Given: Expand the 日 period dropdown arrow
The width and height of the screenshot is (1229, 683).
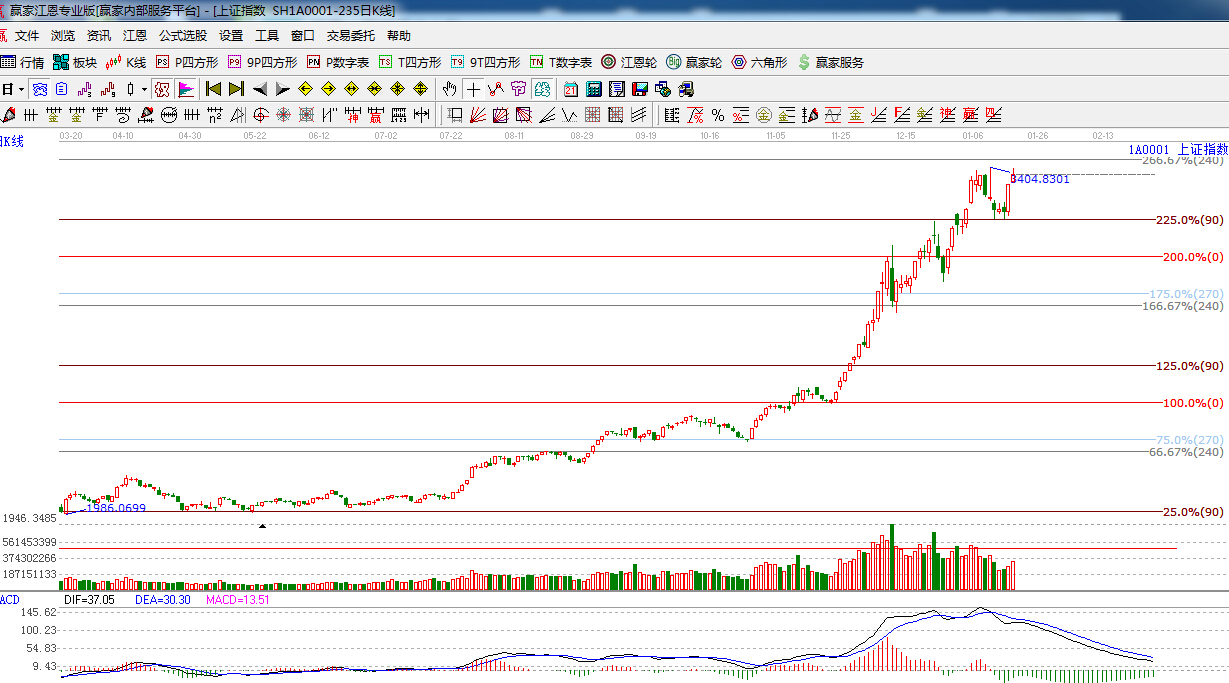Looking at the screenshot, I should (x=20, y=89).
